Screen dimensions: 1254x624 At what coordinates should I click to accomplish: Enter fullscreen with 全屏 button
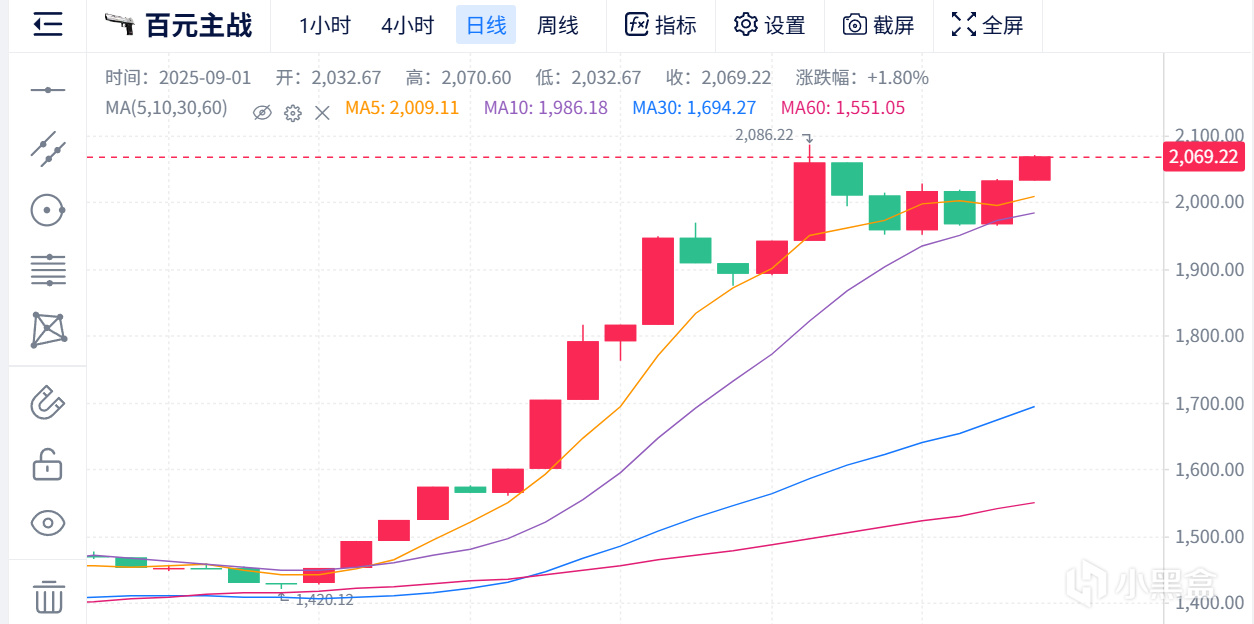click(x=987, y=25)
